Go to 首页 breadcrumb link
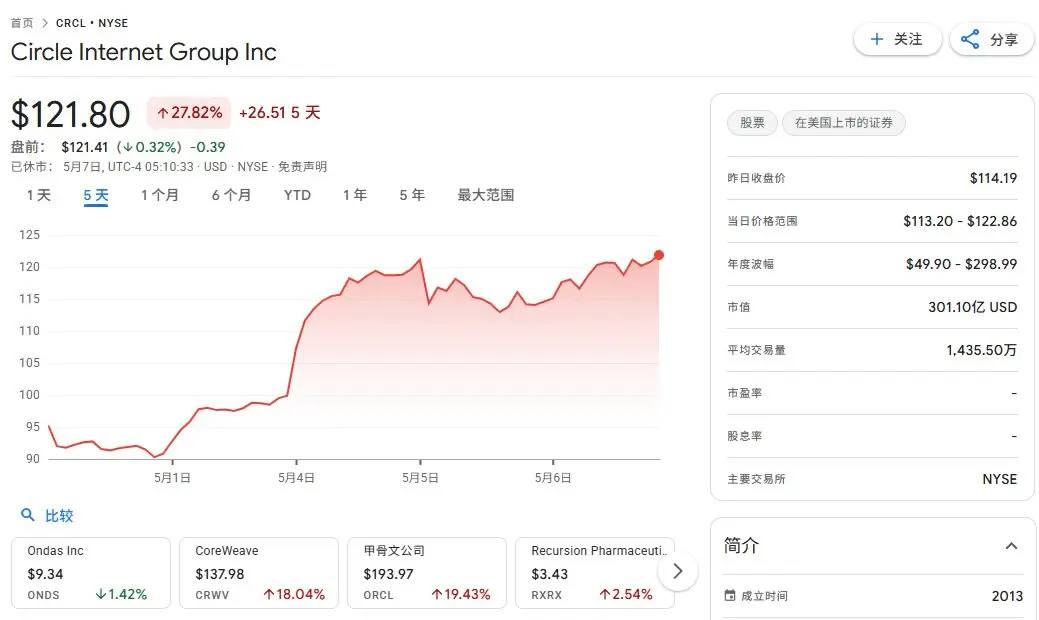Screen dimensions: 1039x620 coord(22,23)
